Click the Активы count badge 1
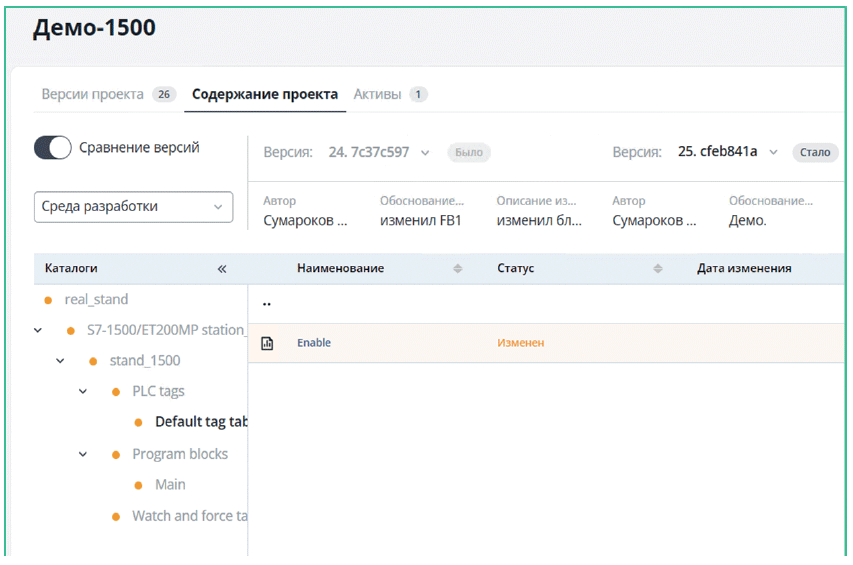 pos(418,94)
